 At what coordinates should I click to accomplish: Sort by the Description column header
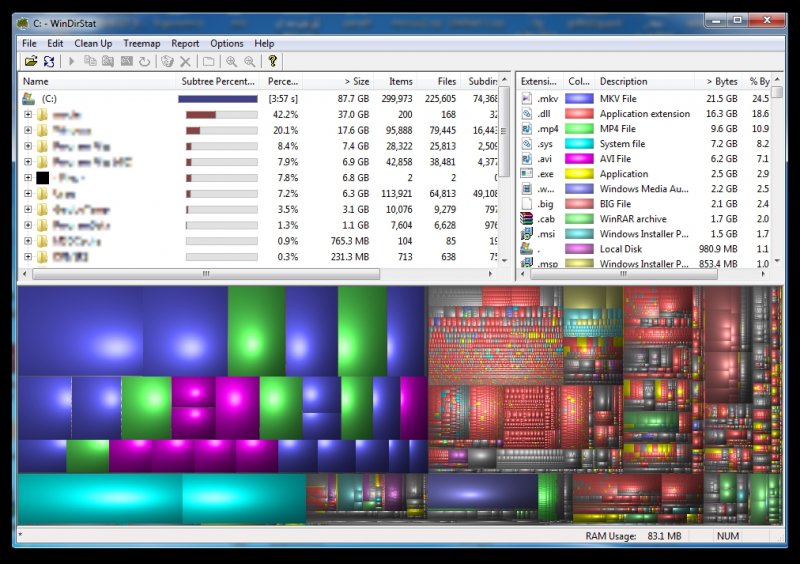645,81
